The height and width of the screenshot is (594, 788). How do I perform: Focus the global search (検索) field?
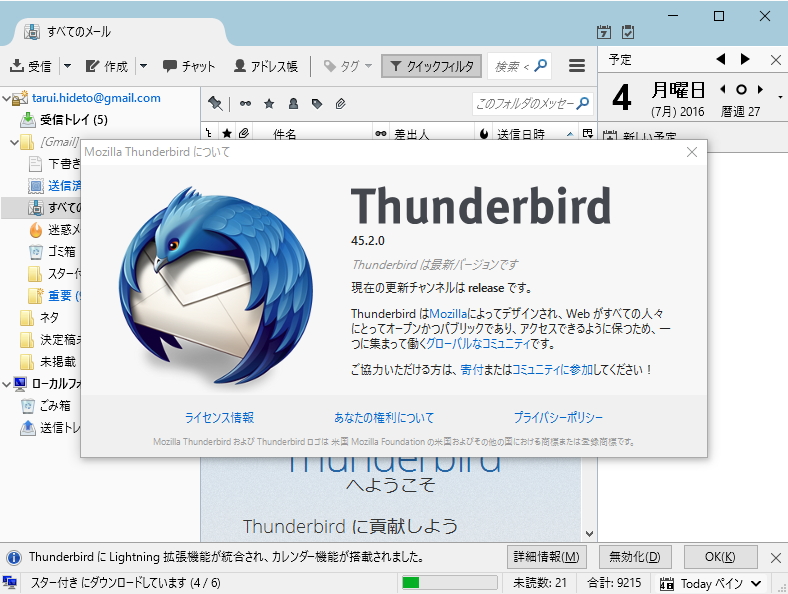click(519, 66)
